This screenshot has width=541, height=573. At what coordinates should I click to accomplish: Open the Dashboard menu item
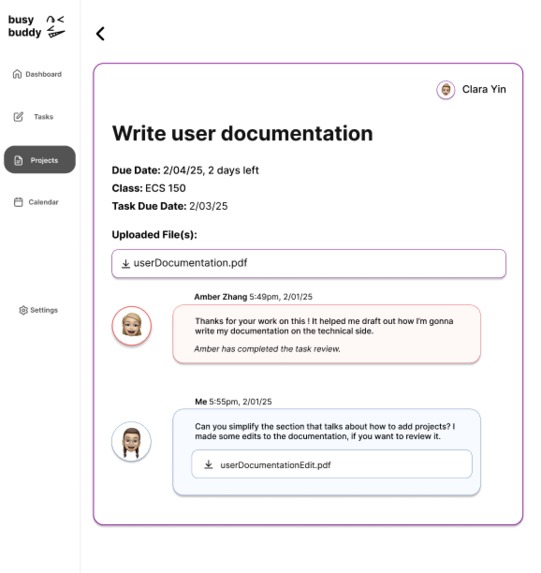pos(37,74)
